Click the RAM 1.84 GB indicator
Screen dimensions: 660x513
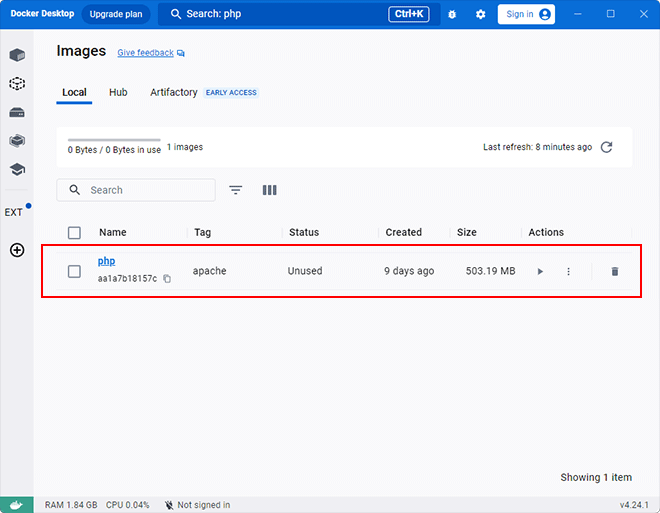click(71, 505)
